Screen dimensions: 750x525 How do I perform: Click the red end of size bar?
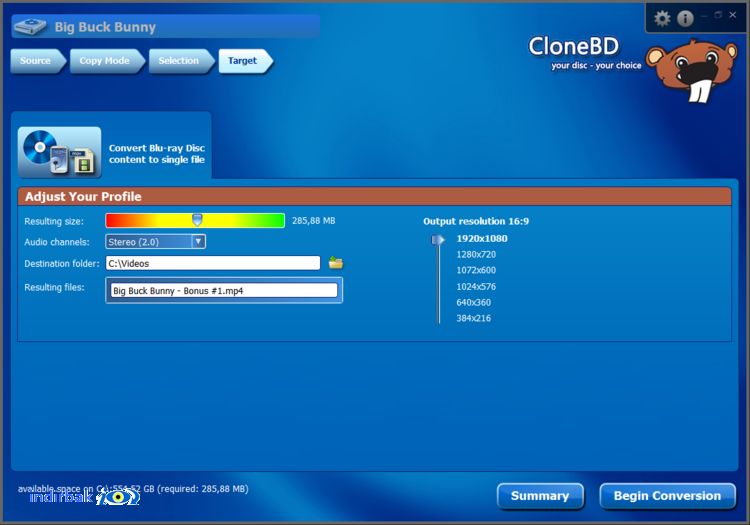115,220
